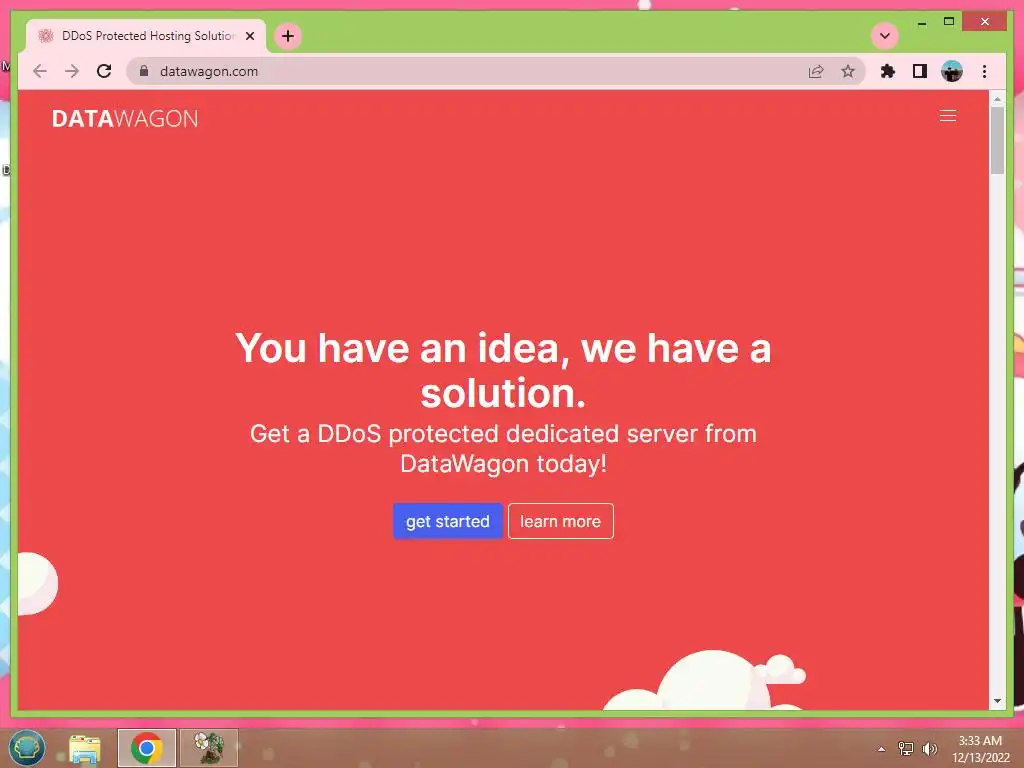
Task: Open the Chrome profile avatar
Action: click(952, 71)
